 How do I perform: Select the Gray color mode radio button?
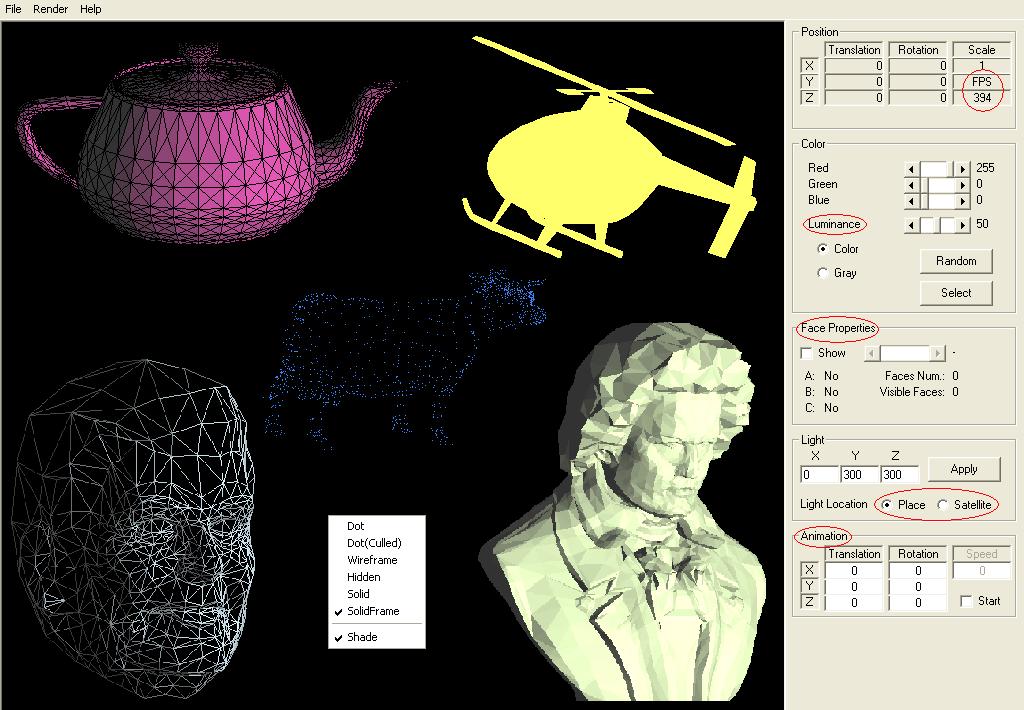coord(823,273)
